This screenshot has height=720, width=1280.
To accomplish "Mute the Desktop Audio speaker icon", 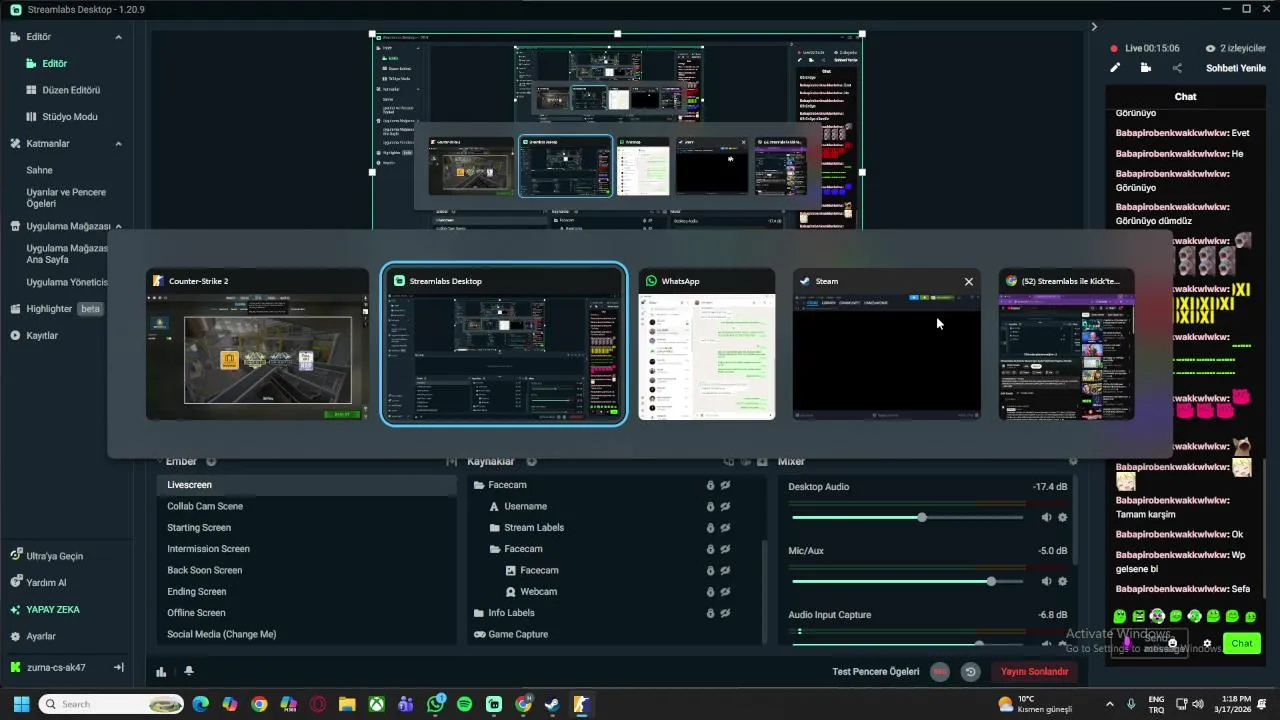I will coord(1046,518).
